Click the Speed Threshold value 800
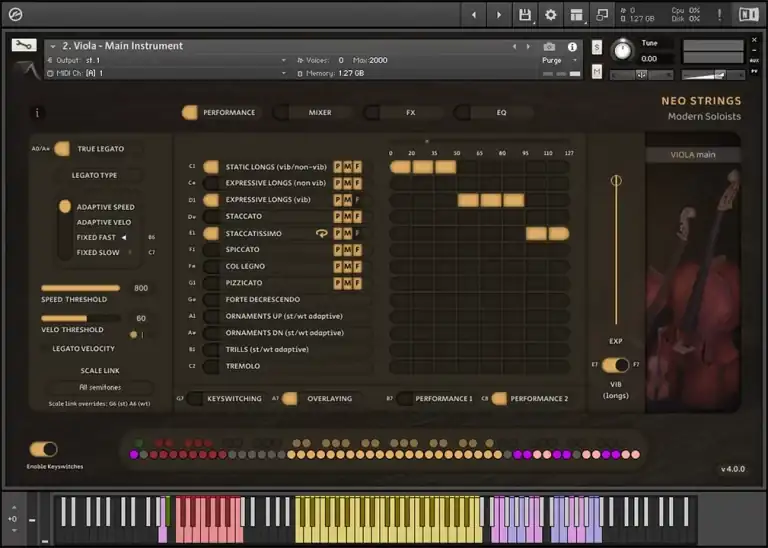 [141, 288]
